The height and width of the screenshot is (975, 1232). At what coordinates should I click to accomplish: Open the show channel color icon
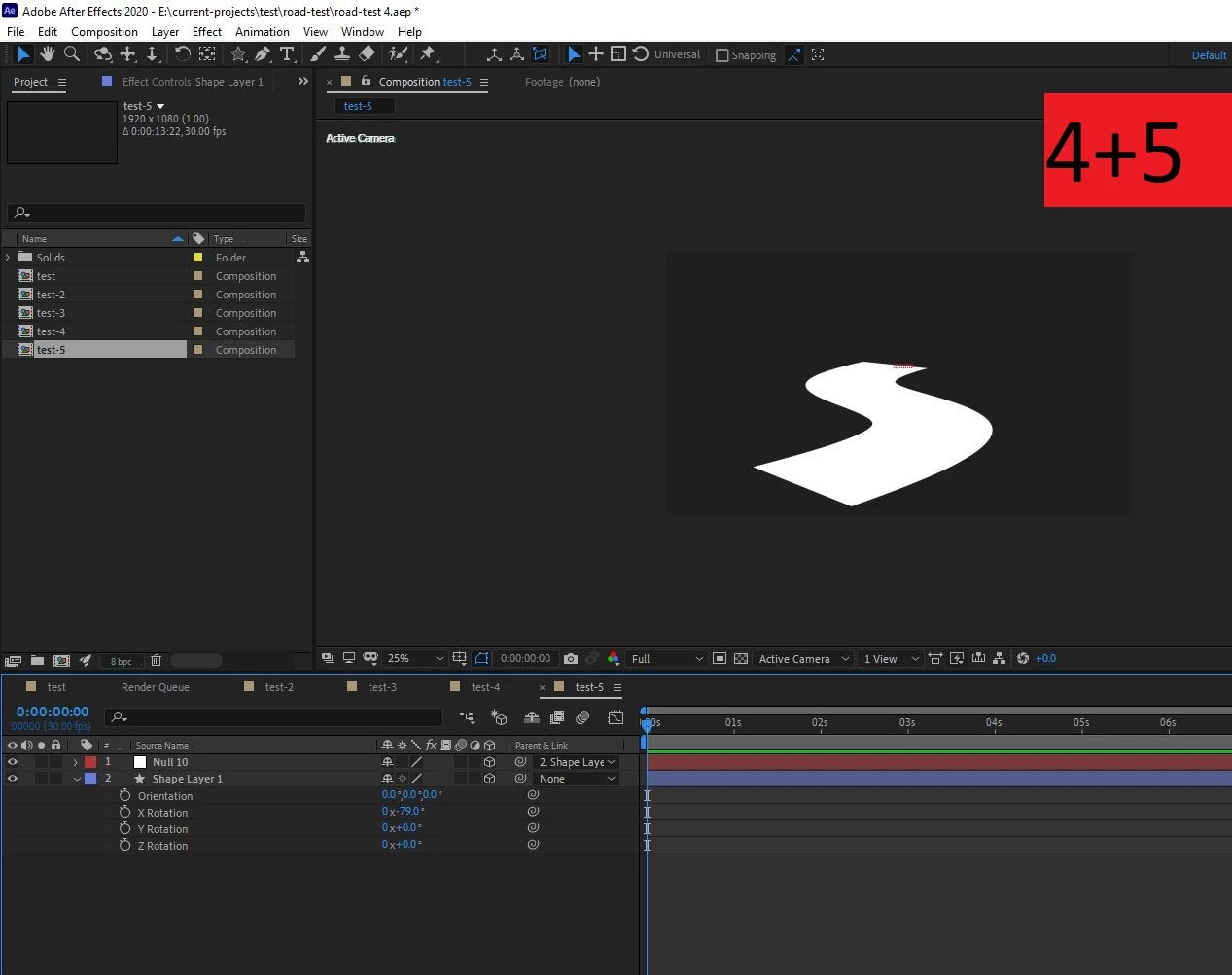coord(614,658)
